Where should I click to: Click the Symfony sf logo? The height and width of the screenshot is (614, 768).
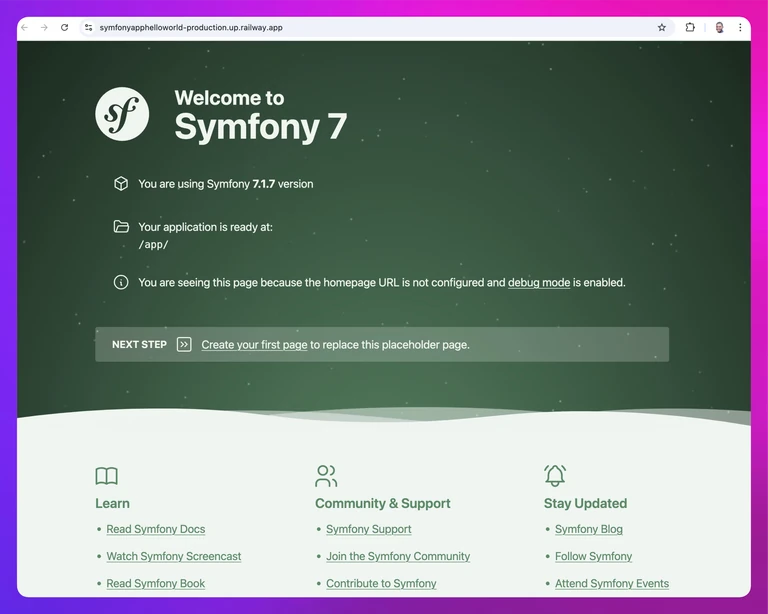point(122,114)
